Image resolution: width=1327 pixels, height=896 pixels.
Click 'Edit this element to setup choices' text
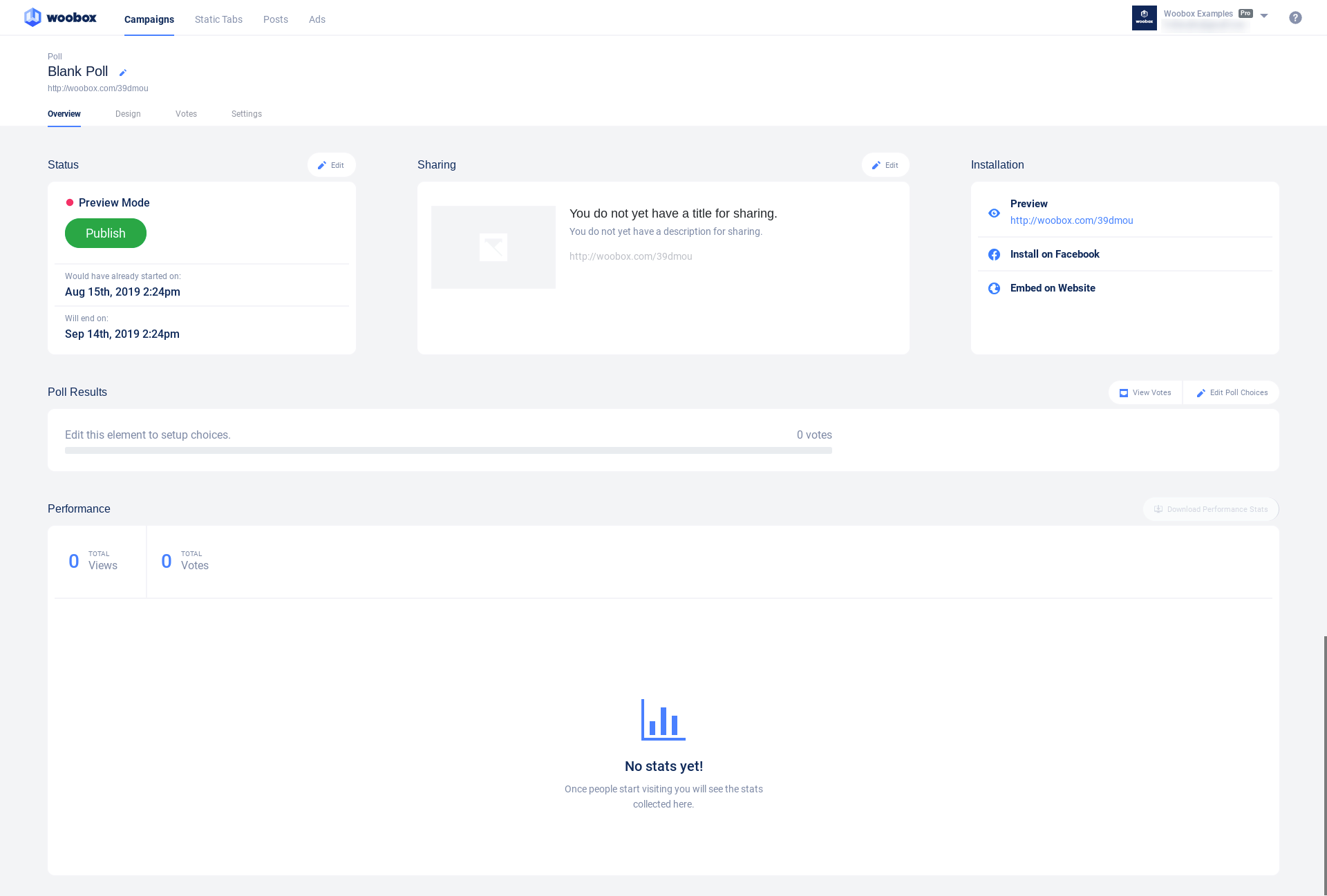[x=148, y=435]
